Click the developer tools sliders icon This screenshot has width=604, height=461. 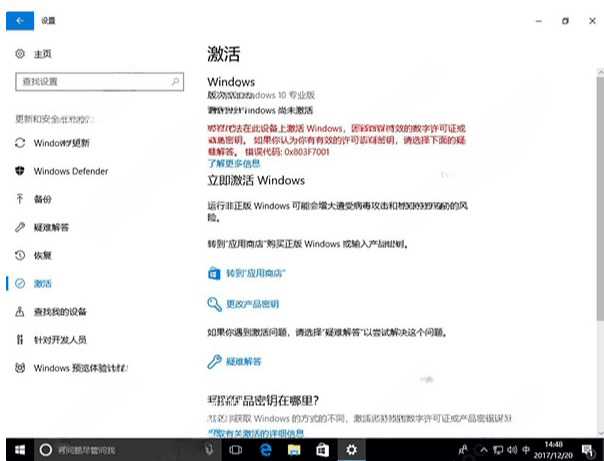pyautogui.click(x=20, y=339)
